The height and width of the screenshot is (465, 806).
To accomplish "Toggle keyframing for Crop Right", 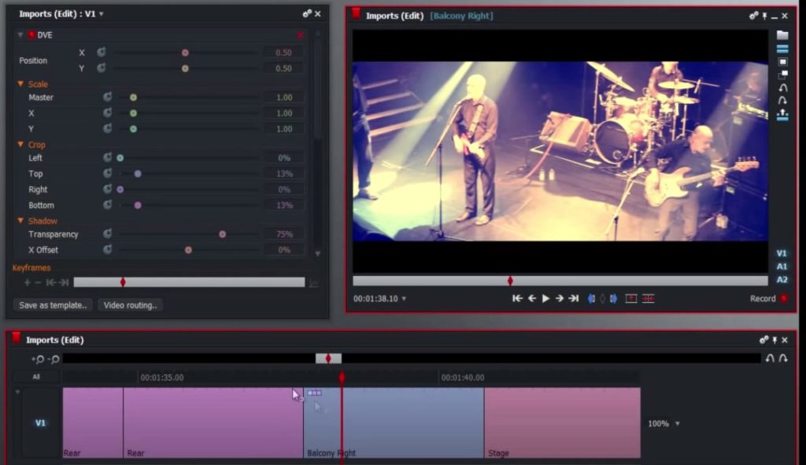I will coord(107,189).
